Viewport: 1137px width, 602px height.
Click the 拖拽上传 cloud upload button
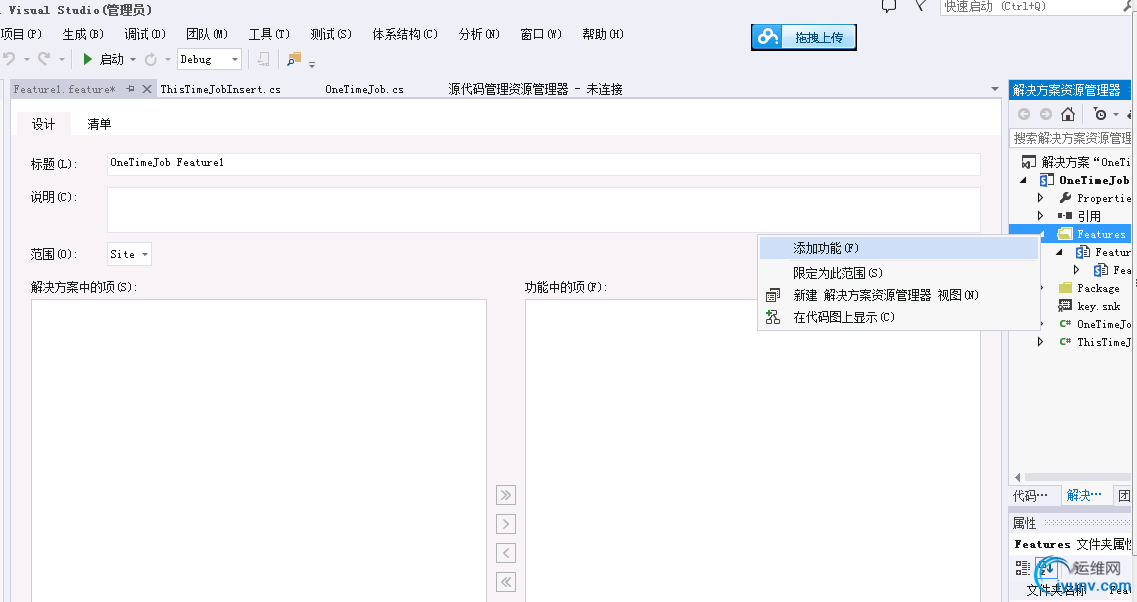[803, 37]
